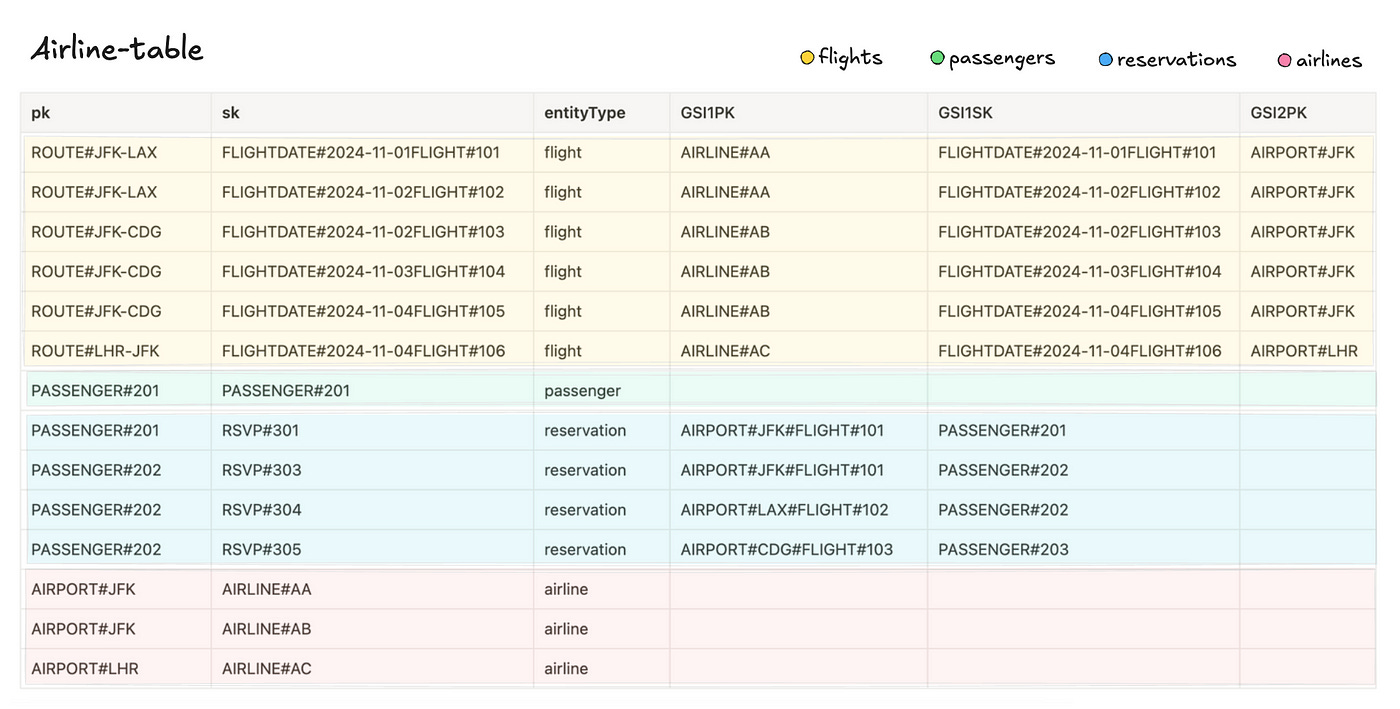Click the green passengers legend dot
Image resolution: width=1400 pixels, height=709 pixels.
coord(937,58)
